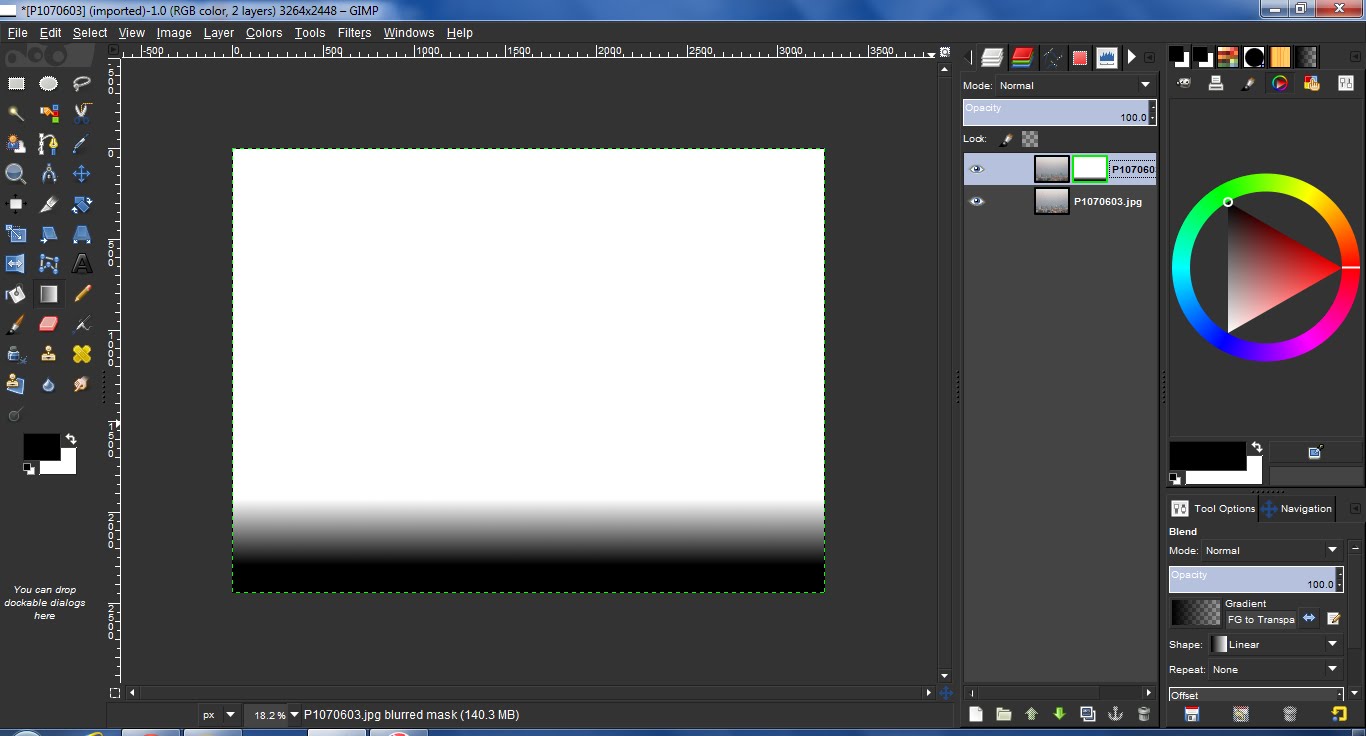1366x736 pixels.
Task: Open the Blend Mode dropdown
Action: [x=1271, y=550]
